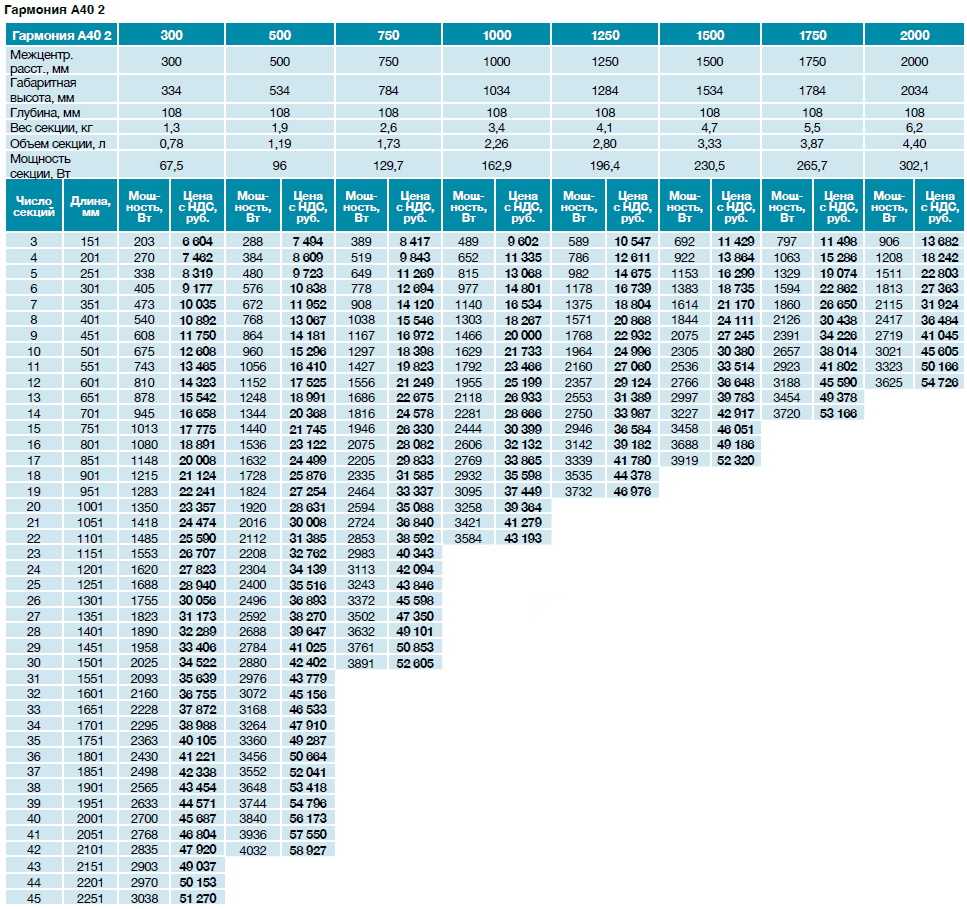967x909 pixels.
Task: Select the 'Длина, мм' column header
Action: click(90, 206)
